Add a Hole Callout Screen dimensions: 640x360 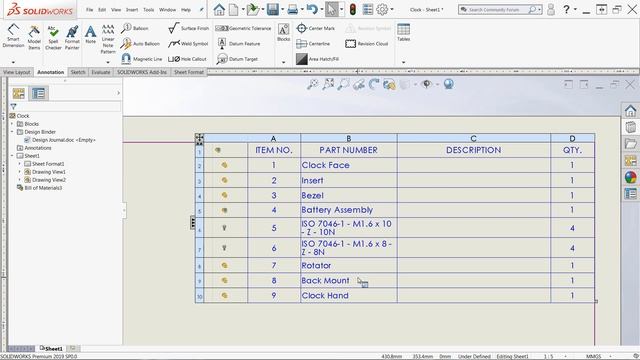(187, 59)
